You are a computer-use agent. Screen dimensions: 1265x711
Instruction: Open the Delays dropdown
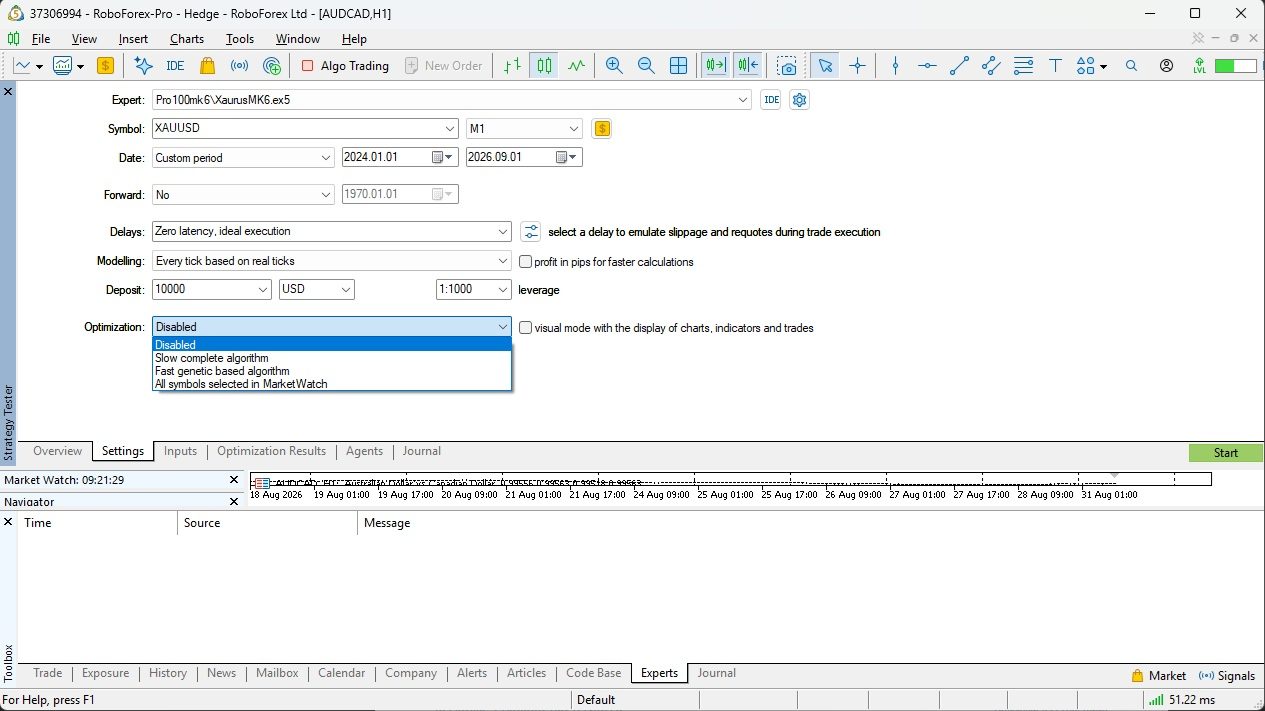503,232
